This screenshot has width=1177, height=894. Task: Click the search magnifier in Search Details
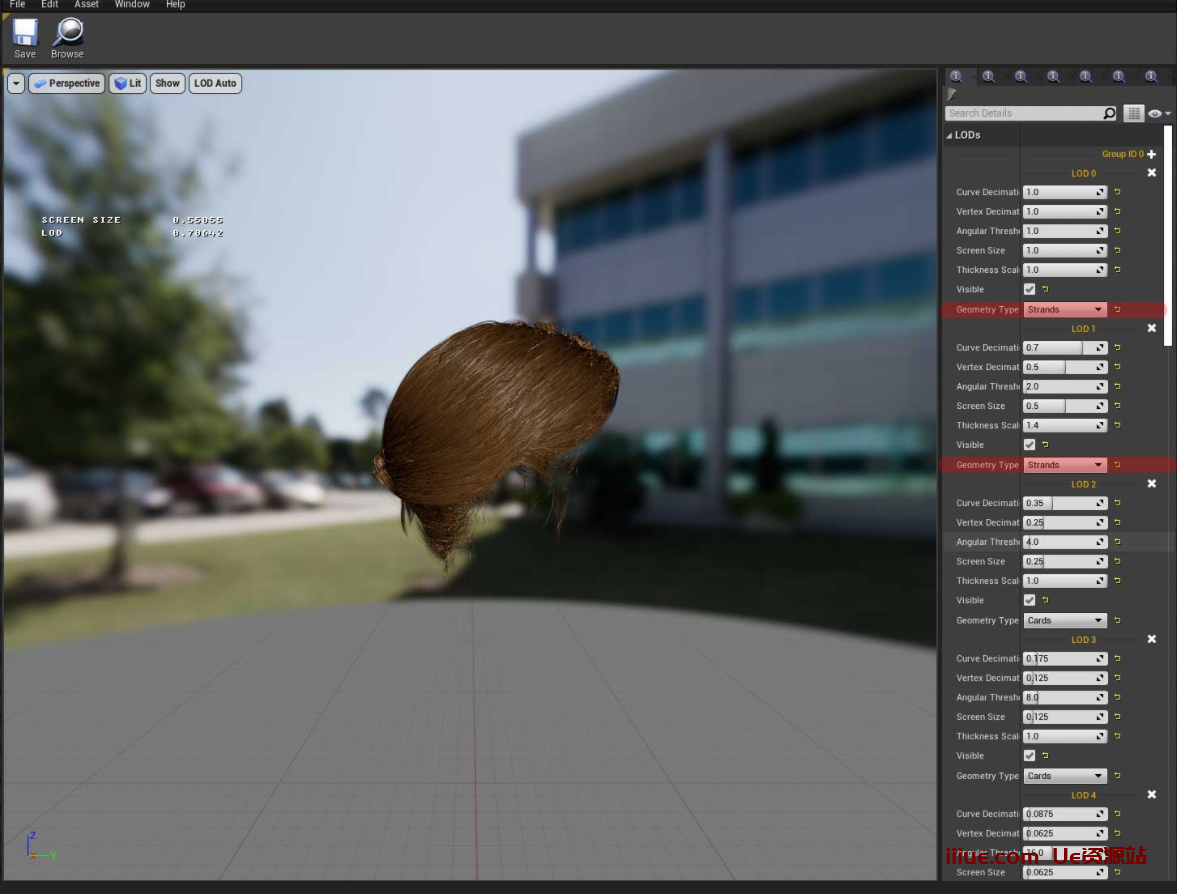click(1108, 114)
